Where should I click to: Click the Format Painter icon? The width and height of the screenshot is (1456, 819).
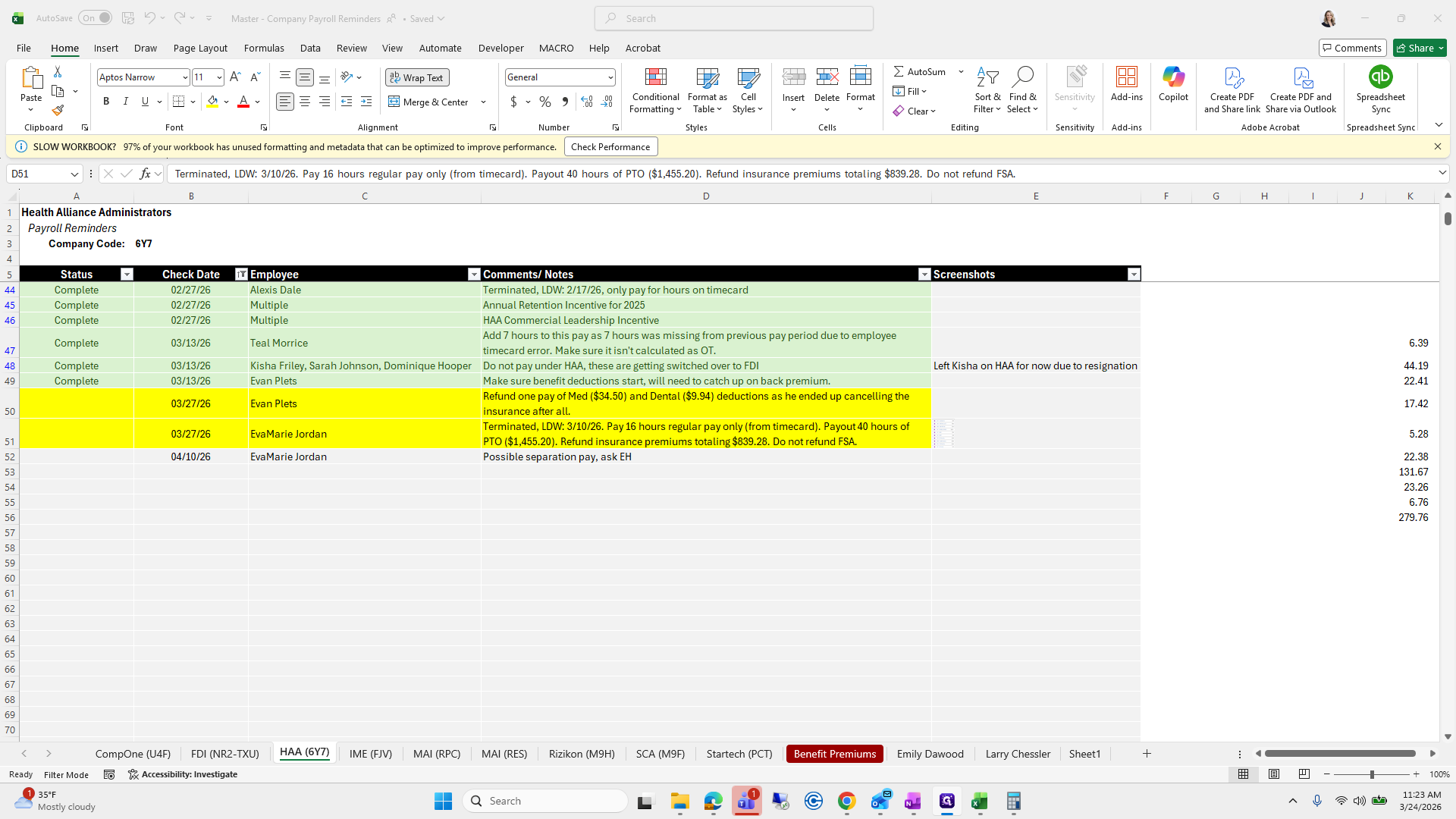(58, 111)
